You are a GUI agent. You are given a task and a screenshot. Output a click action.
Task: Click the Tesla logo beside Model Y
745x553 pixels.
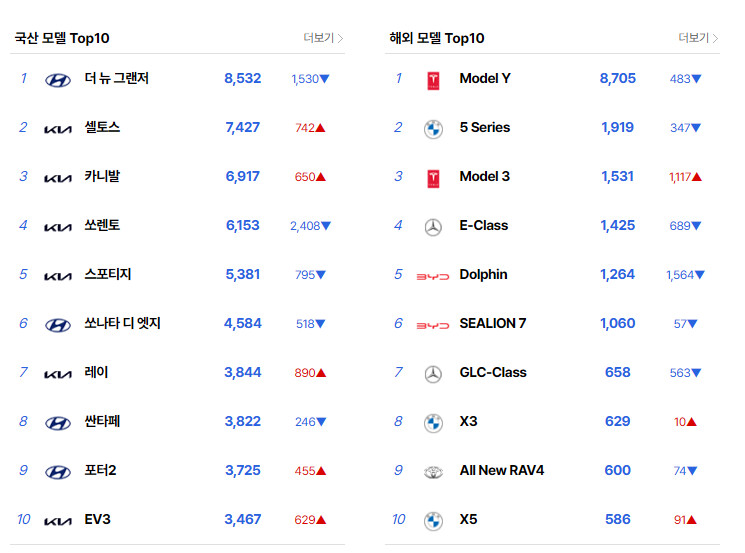click(x=433, y=80)
